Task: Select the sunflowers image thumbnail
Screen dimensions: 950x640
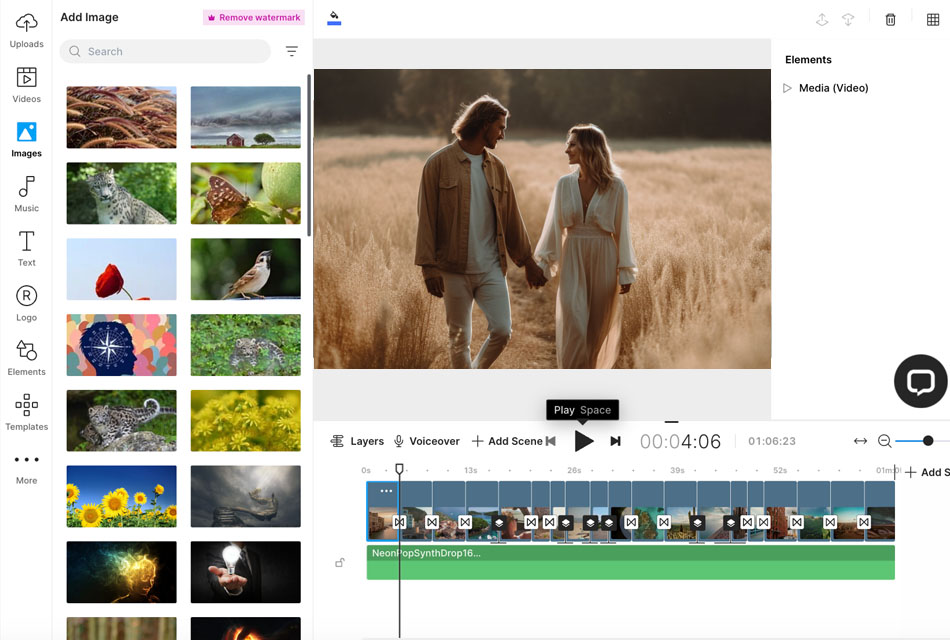Action: click(x=121, y=496)
